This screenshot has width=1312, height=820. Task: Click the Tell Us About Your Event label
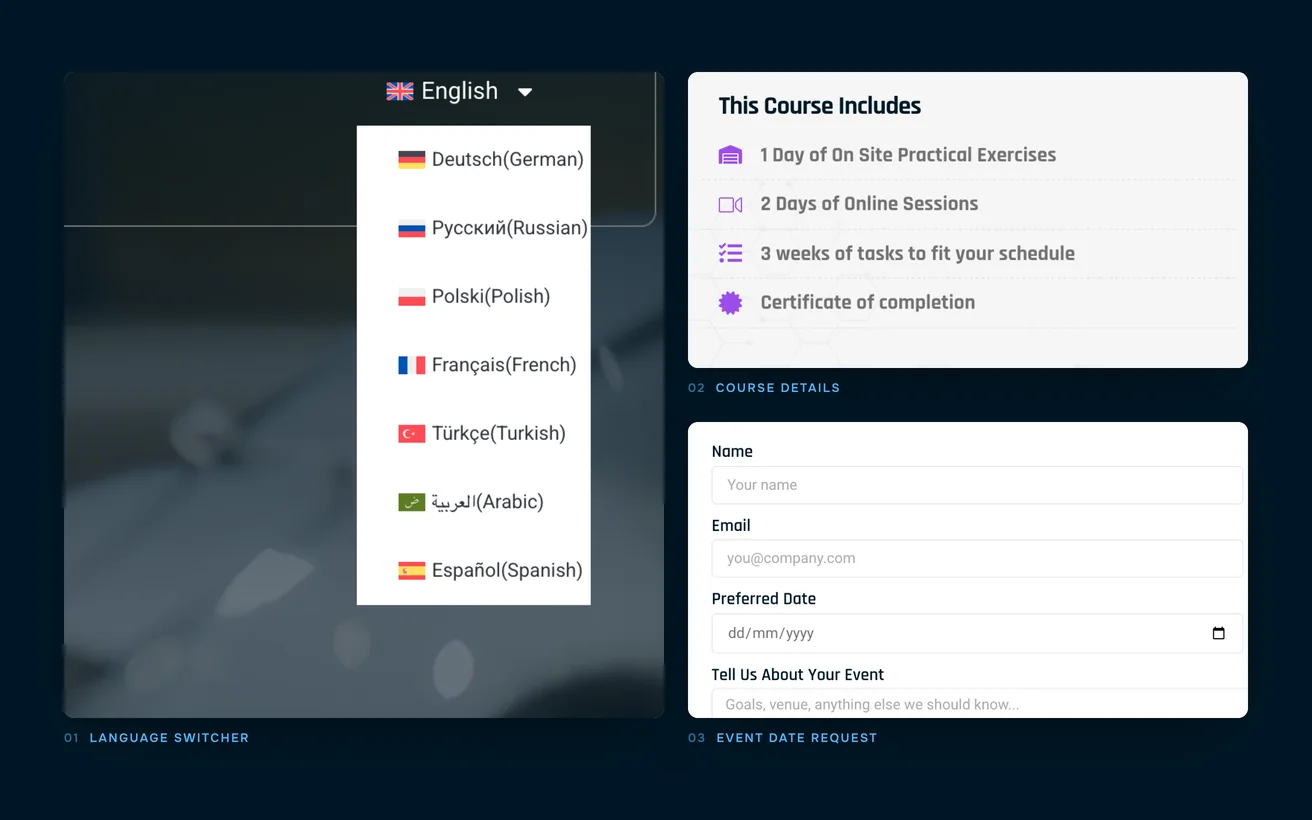[x=798, y=675]
